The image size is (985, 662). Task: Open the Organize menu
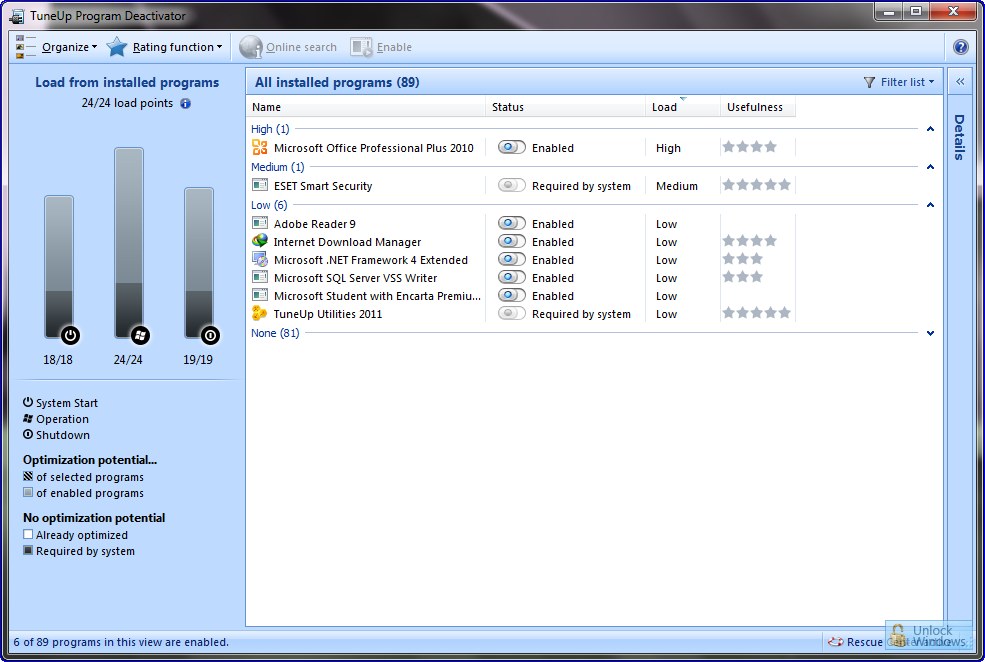click(68, 47)
